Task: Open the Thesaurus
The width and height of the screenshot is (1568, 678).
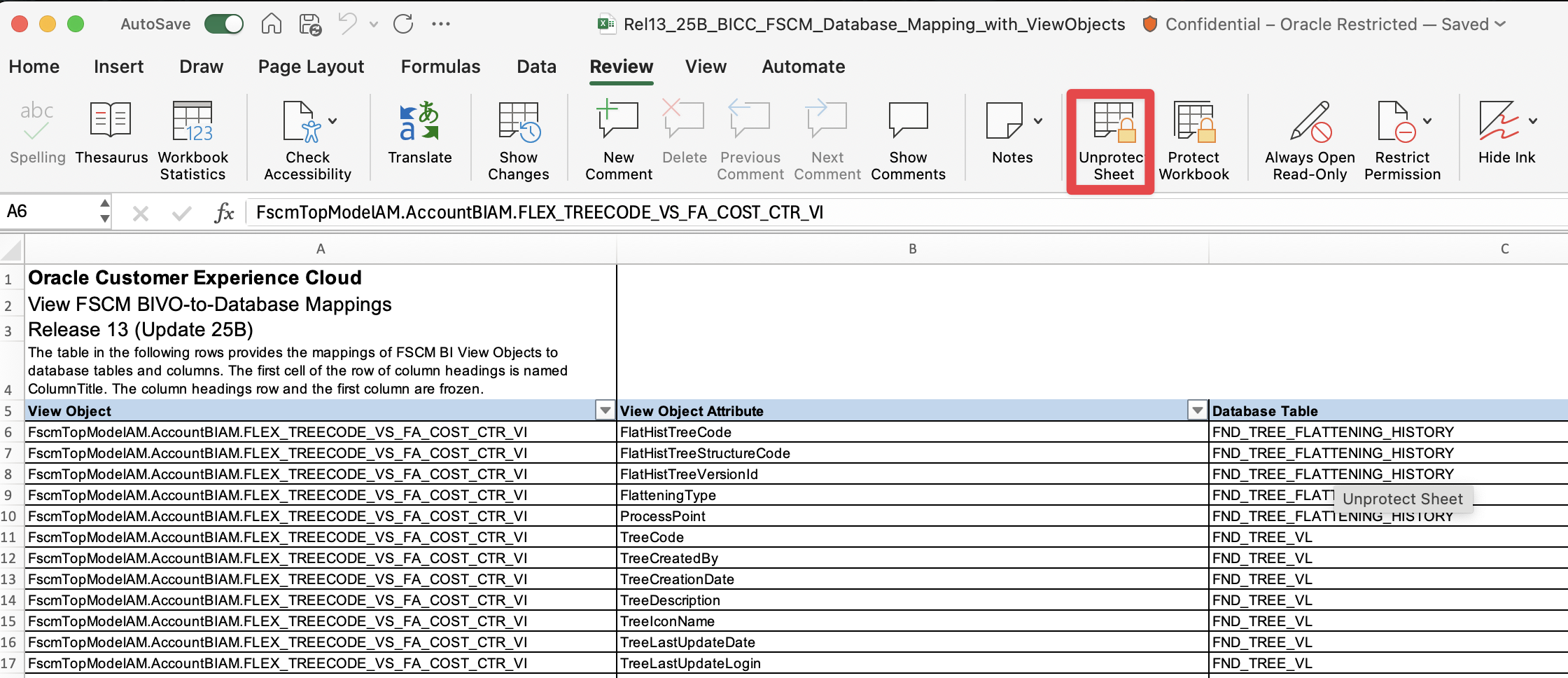Action: (111, 137)
